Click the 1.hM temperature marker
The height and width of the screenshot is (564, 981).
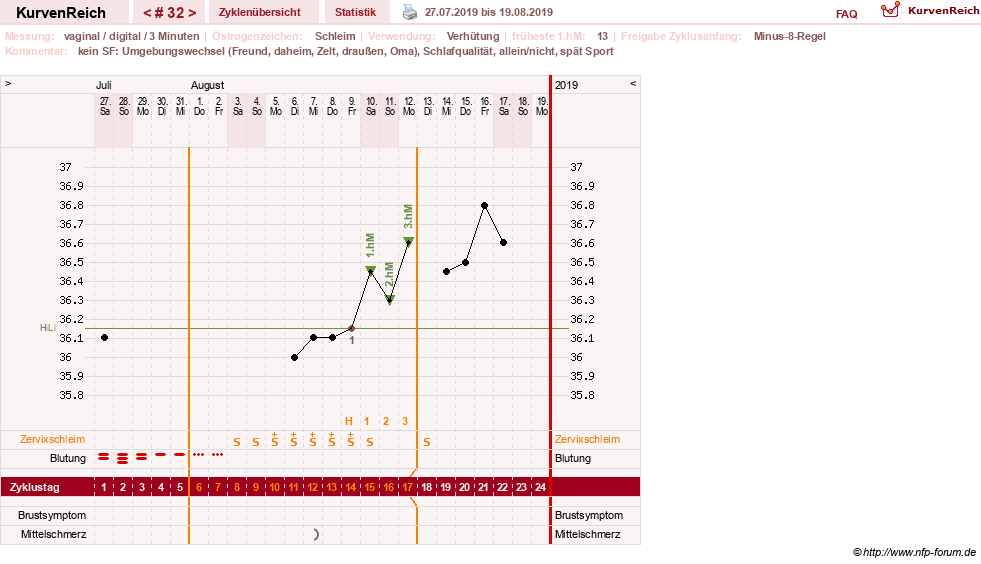370,270
